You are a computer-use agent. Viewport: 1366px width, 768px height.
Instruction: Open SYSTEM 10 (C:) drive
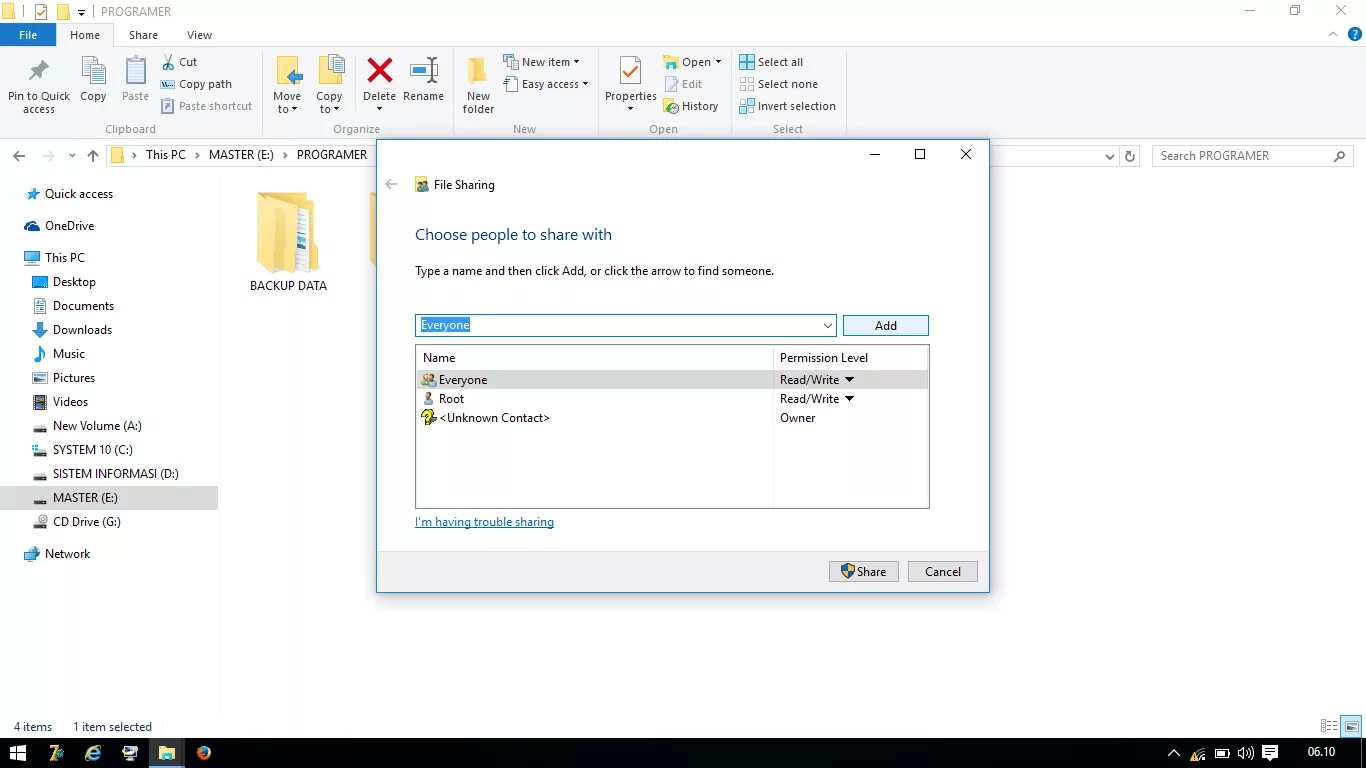click(x=92, y=450)
